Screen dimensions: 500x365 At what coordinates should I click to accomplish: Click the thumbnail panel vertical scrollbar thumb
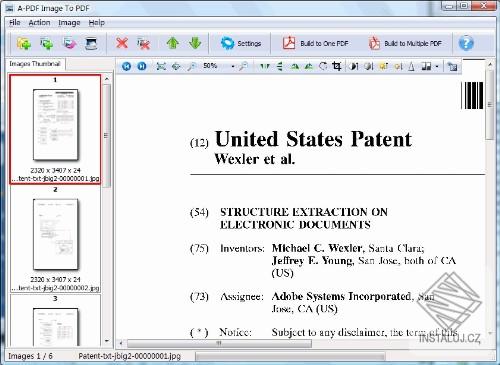click(x=107, y=135)
